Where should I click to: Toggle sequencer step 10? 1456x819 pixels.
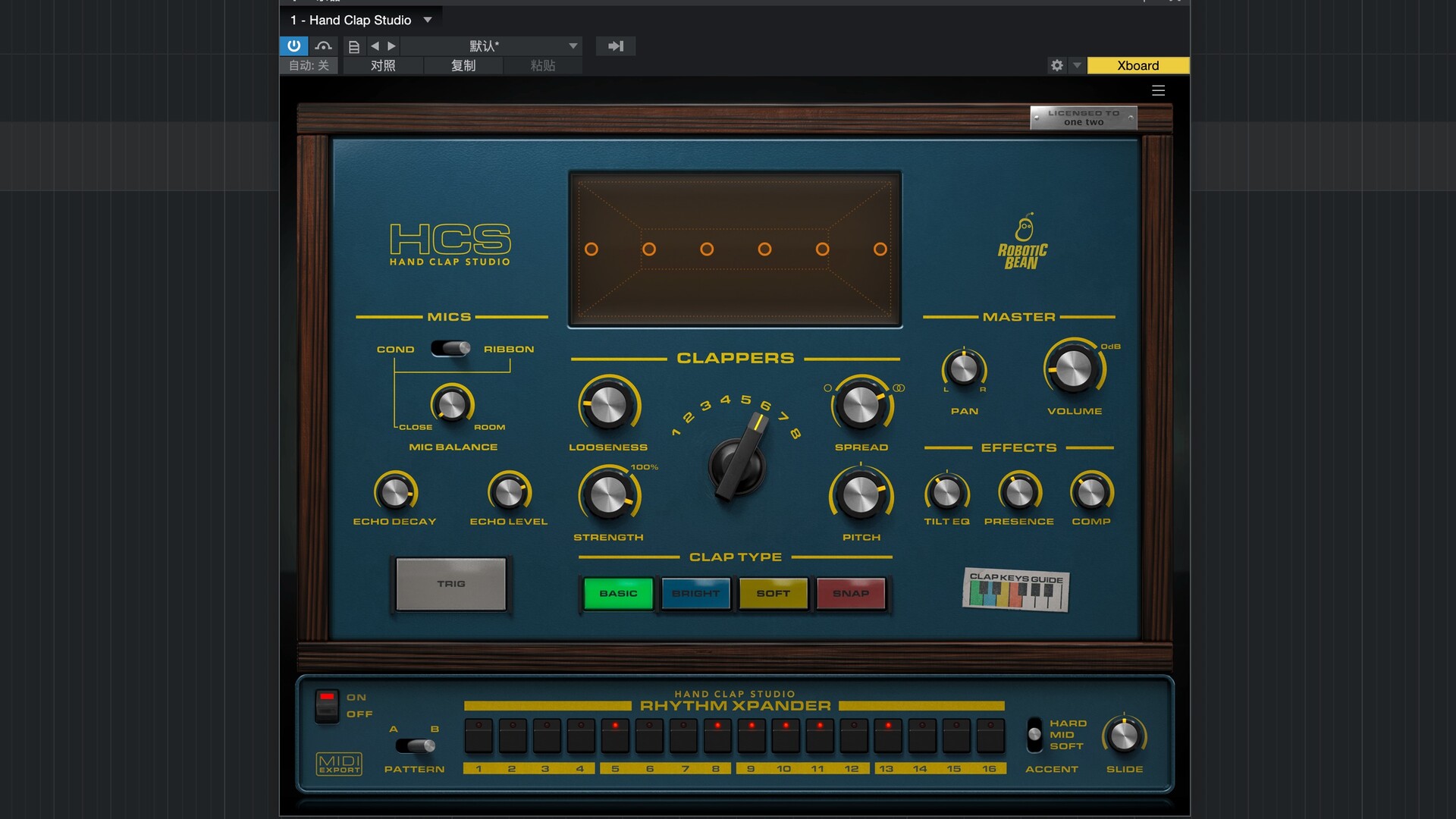coord(786,736)
